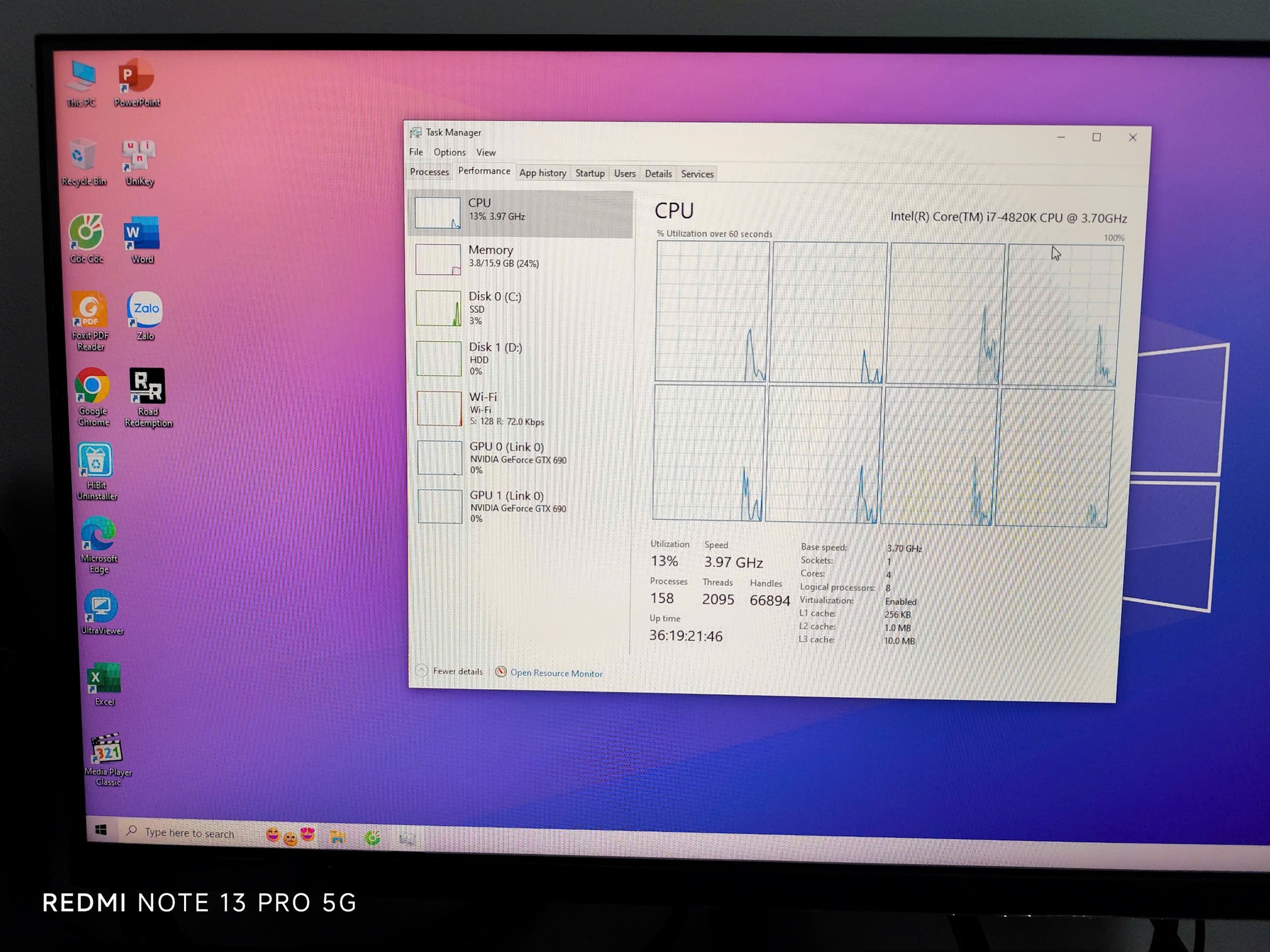Open the File menu
This screenshot has height=952, width=1270.
click(x=415, y=152)
